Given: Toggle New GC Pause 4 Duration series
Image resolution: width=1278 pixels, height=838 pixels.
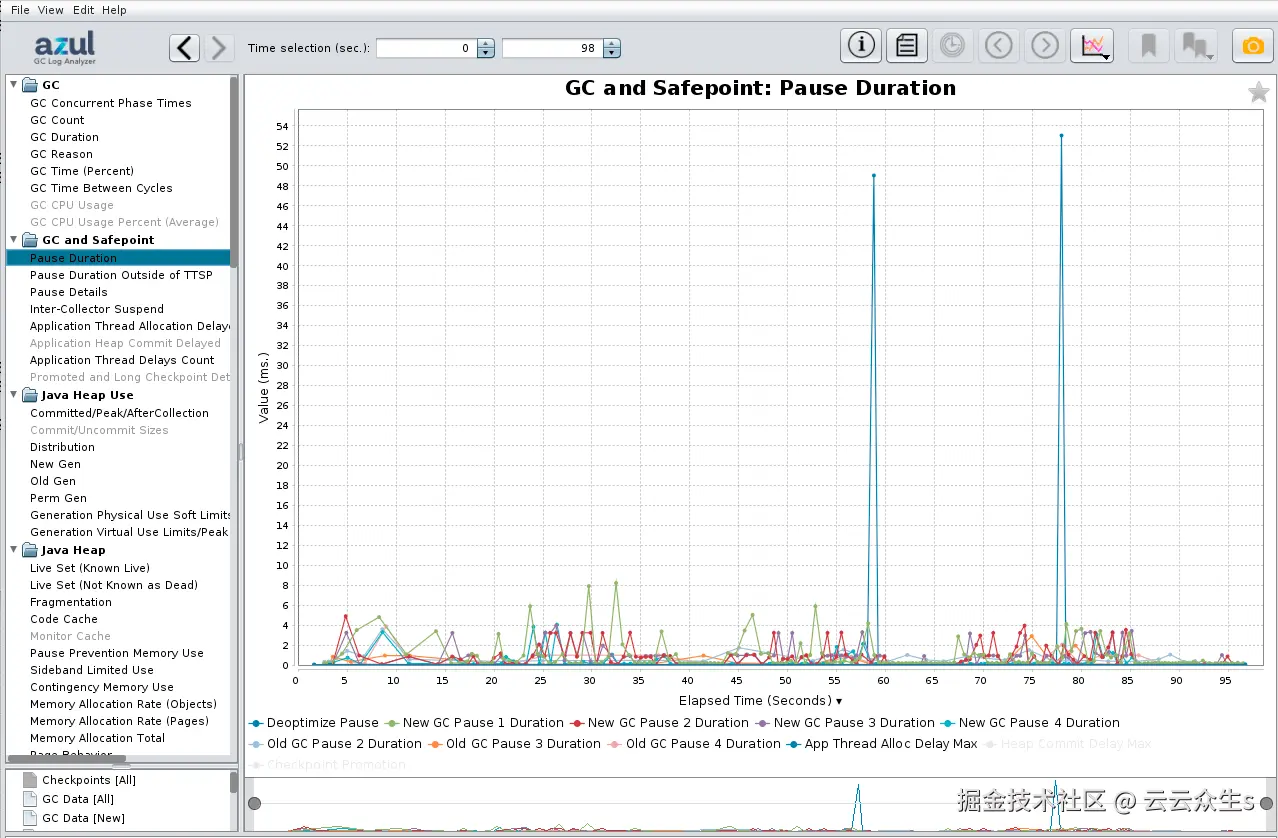Looking at the screenshot, I should coord(1030,723).
